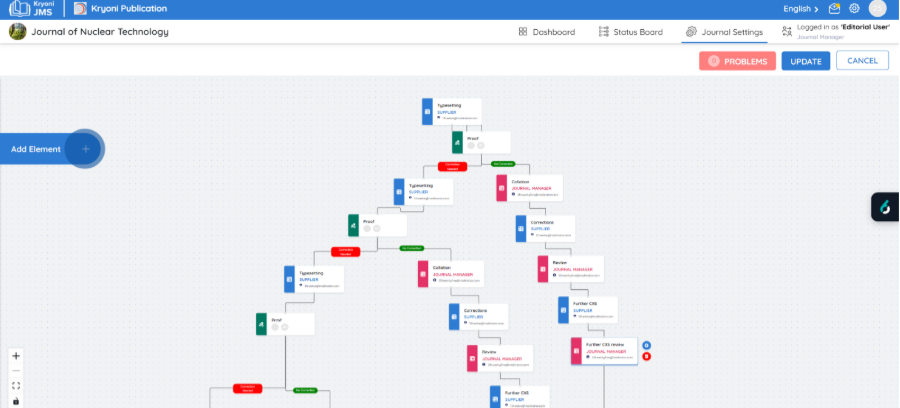
Task: Click the Add Element plus circle
Action: 86,149
